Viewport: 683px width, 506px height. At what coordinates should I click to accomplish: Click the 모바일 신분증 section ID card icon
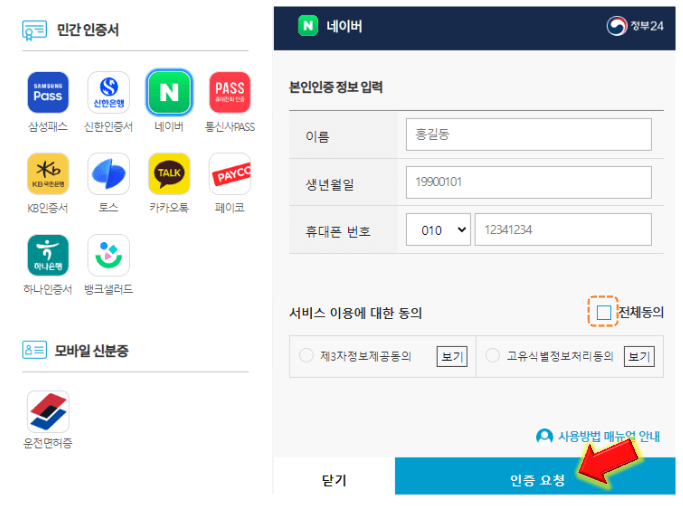(x=34, y=350)
